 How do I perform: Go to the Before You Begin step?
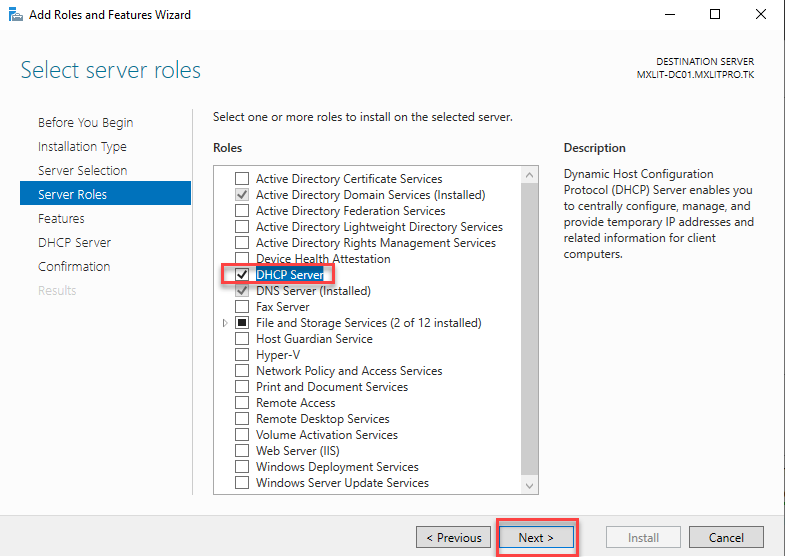[85, 123]
